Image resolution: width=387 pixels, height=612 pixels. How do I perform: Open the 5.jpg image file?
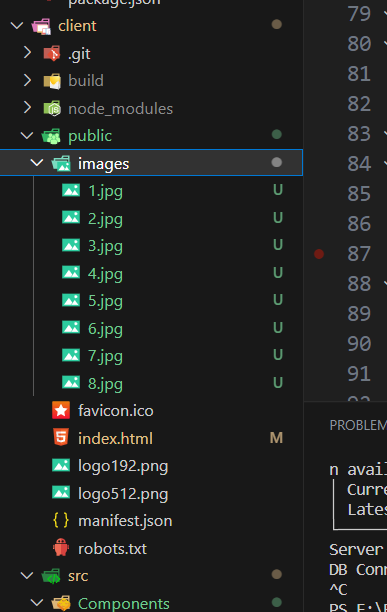pos(105,301)
